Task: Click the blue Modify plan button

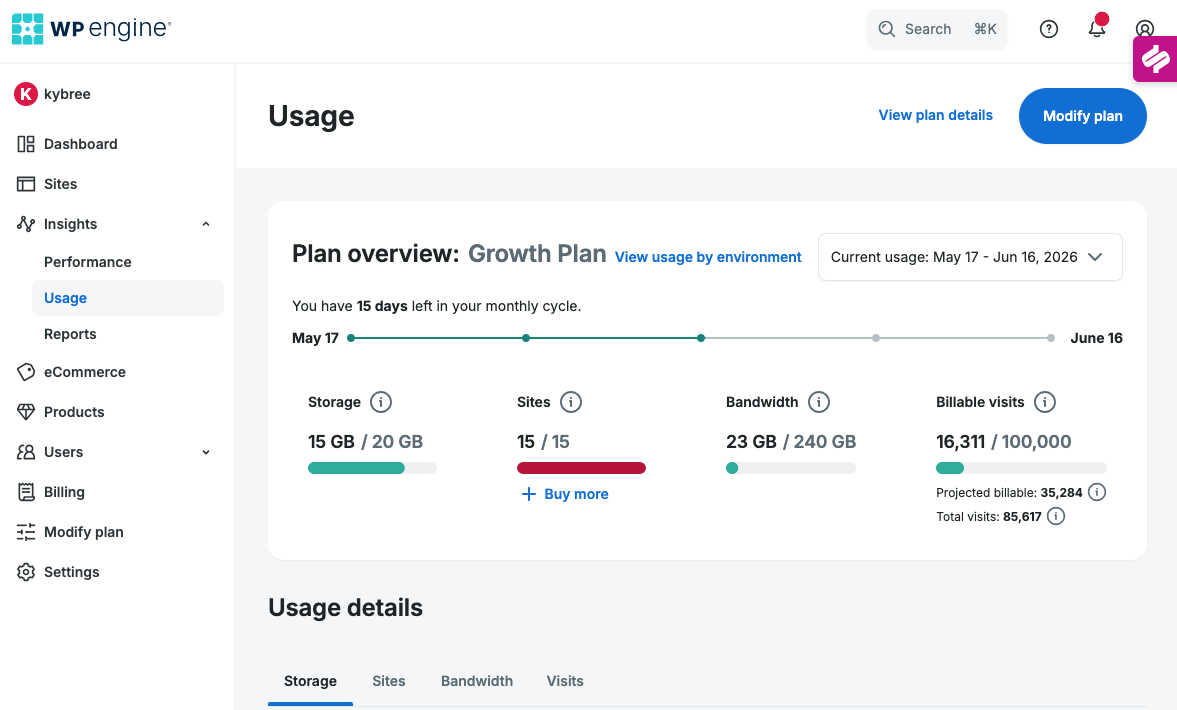Action: click(1082, 116)
